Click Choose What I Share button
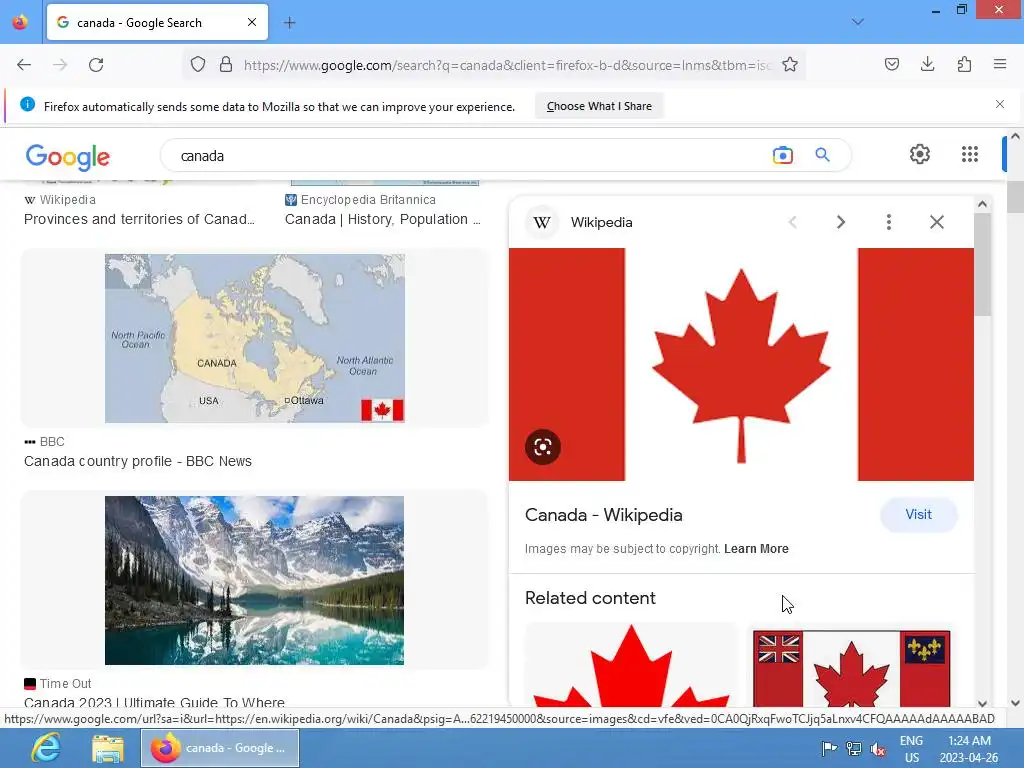 [599, 106]
